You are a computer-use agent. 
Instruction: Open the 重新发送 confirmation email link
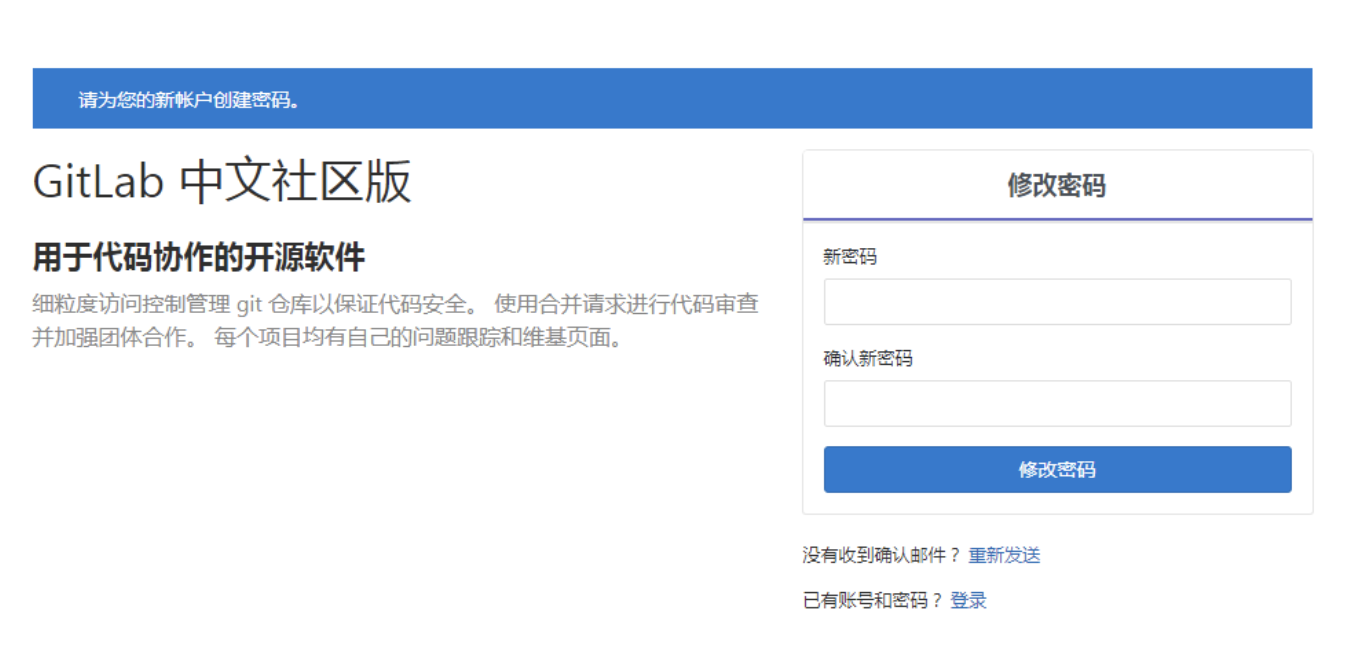point(1004,555)
